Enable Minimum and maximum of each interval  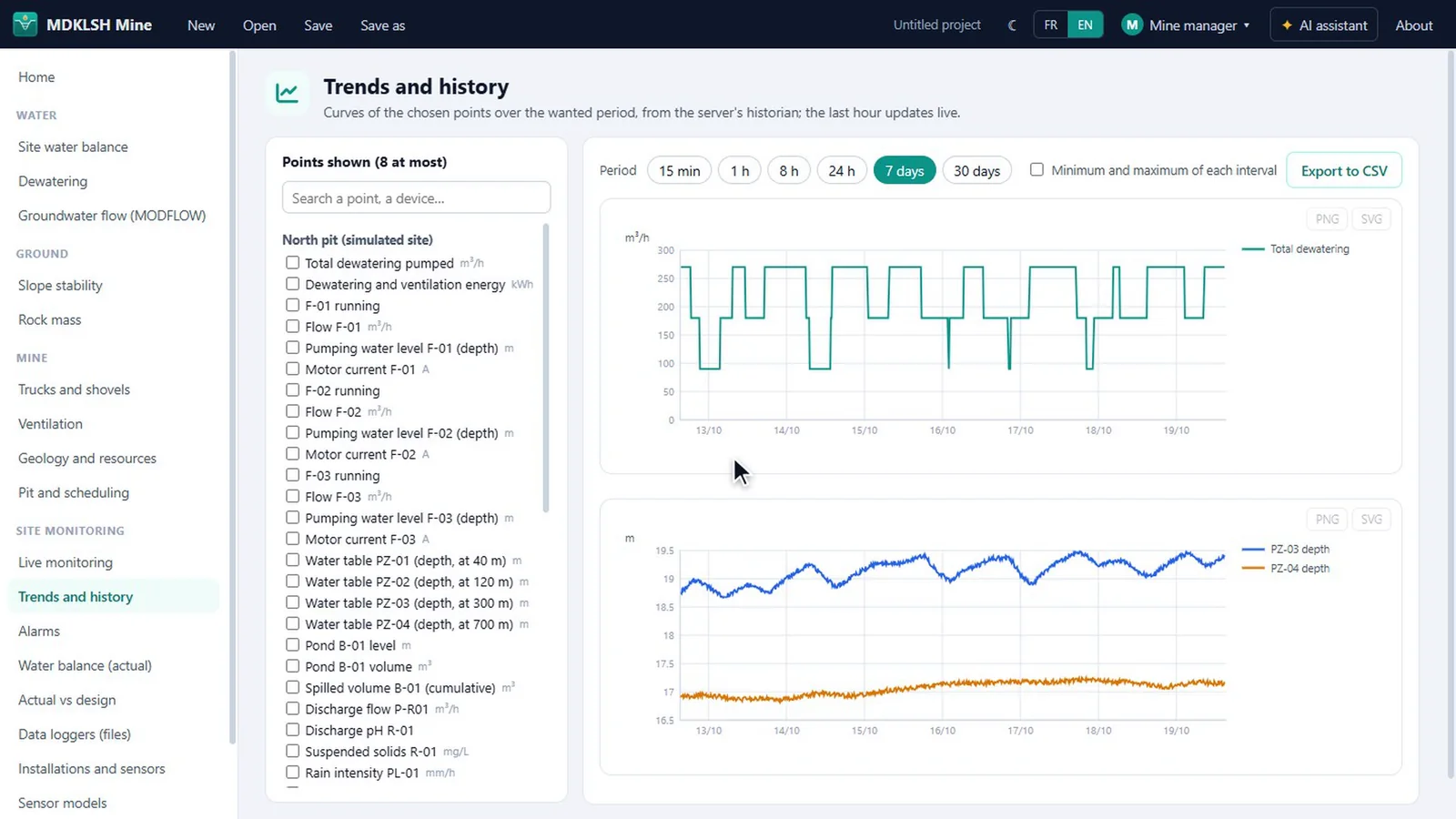point(1036,169)
